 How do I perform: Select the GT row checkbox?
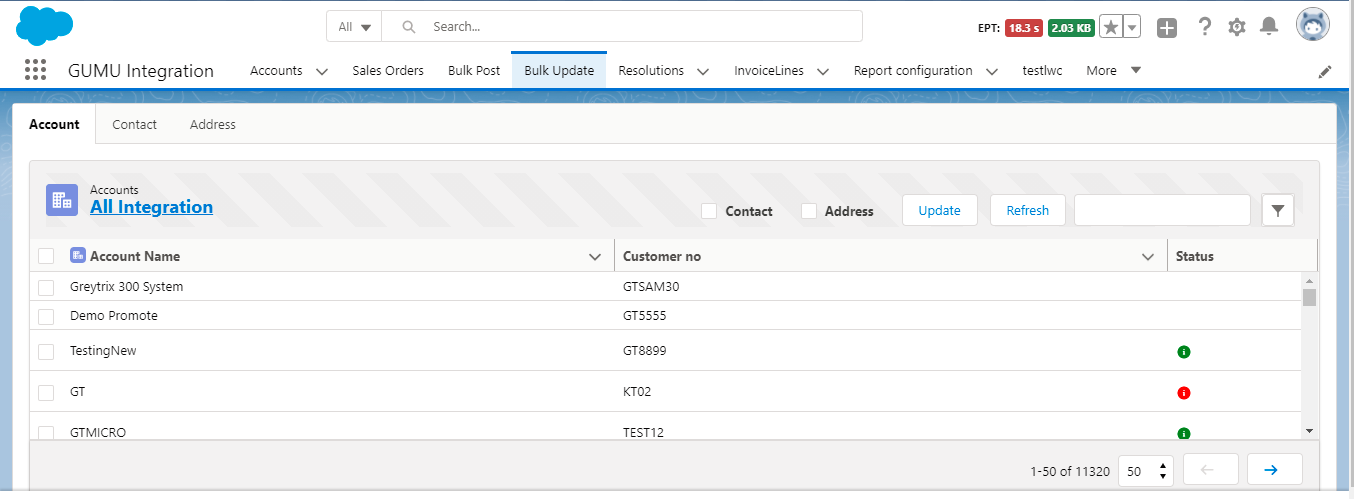tap(46, 393)
